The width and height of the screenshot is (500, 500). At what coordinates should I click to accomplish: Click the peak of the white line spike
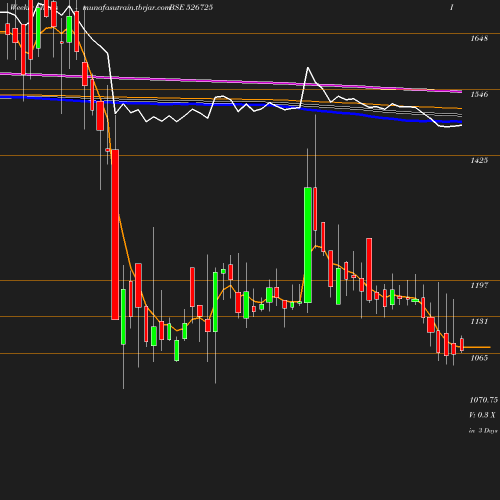(x=308, y=68)
